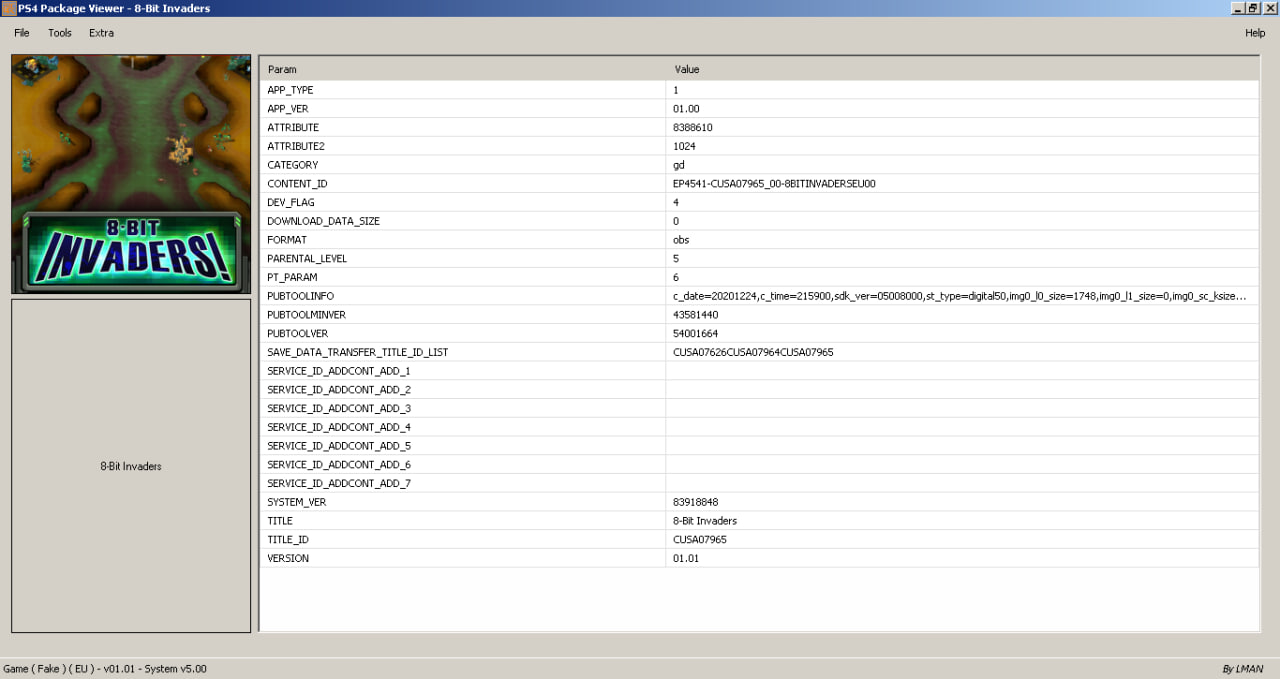Select the APP_VER parameter row
Screen dimensions: 1280x679
[x=759, y=109]
